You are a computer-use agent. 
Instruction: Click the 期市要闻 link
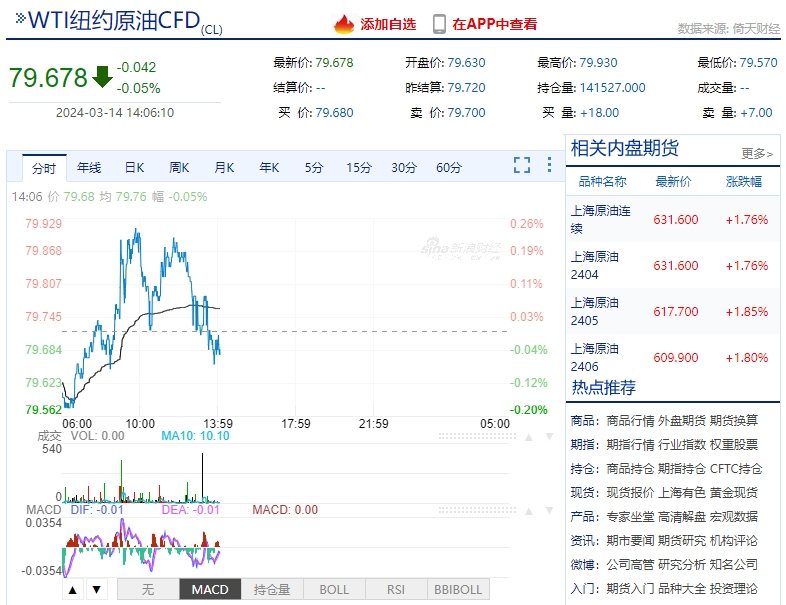630,540
